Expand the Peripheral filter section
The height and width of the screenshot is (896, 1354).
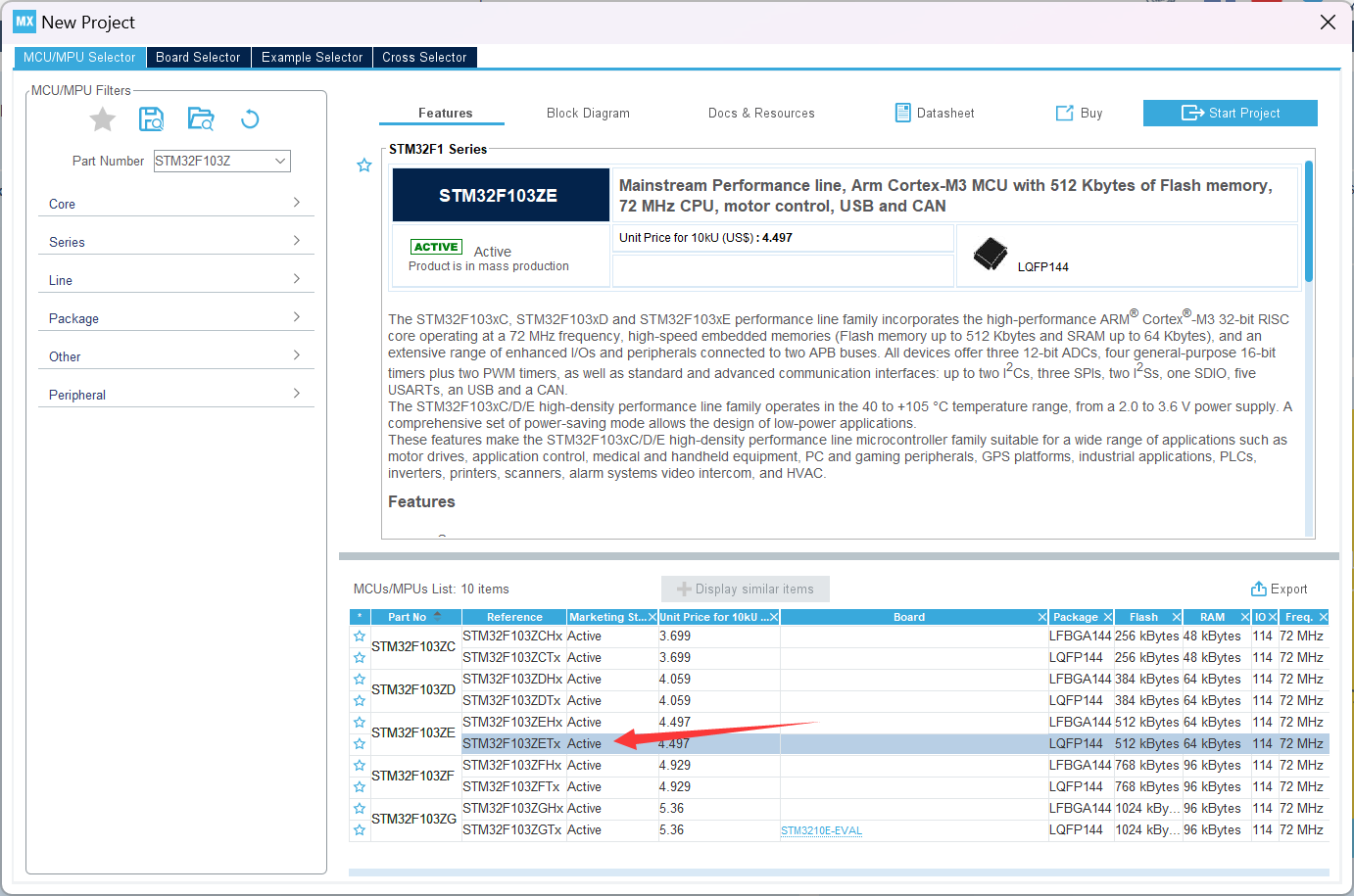pos(176,395)
